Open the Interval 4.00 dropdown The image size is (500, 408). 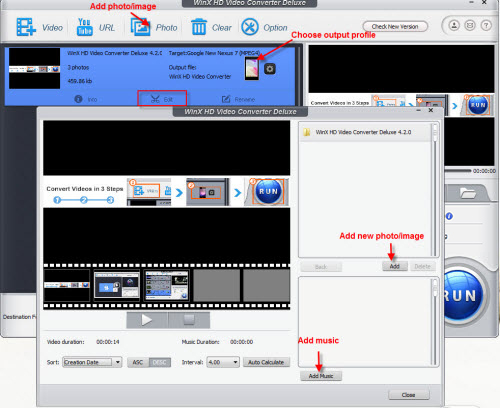coord(223,362)
